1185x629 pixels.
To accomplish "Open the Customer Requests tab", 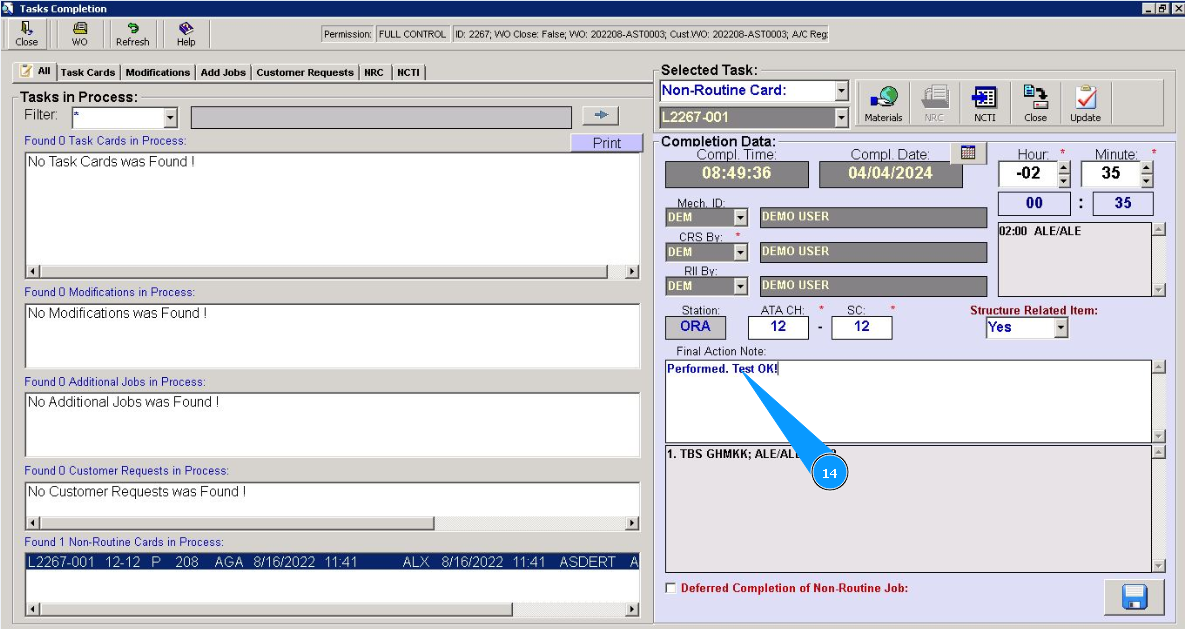I will coord(305,73).
